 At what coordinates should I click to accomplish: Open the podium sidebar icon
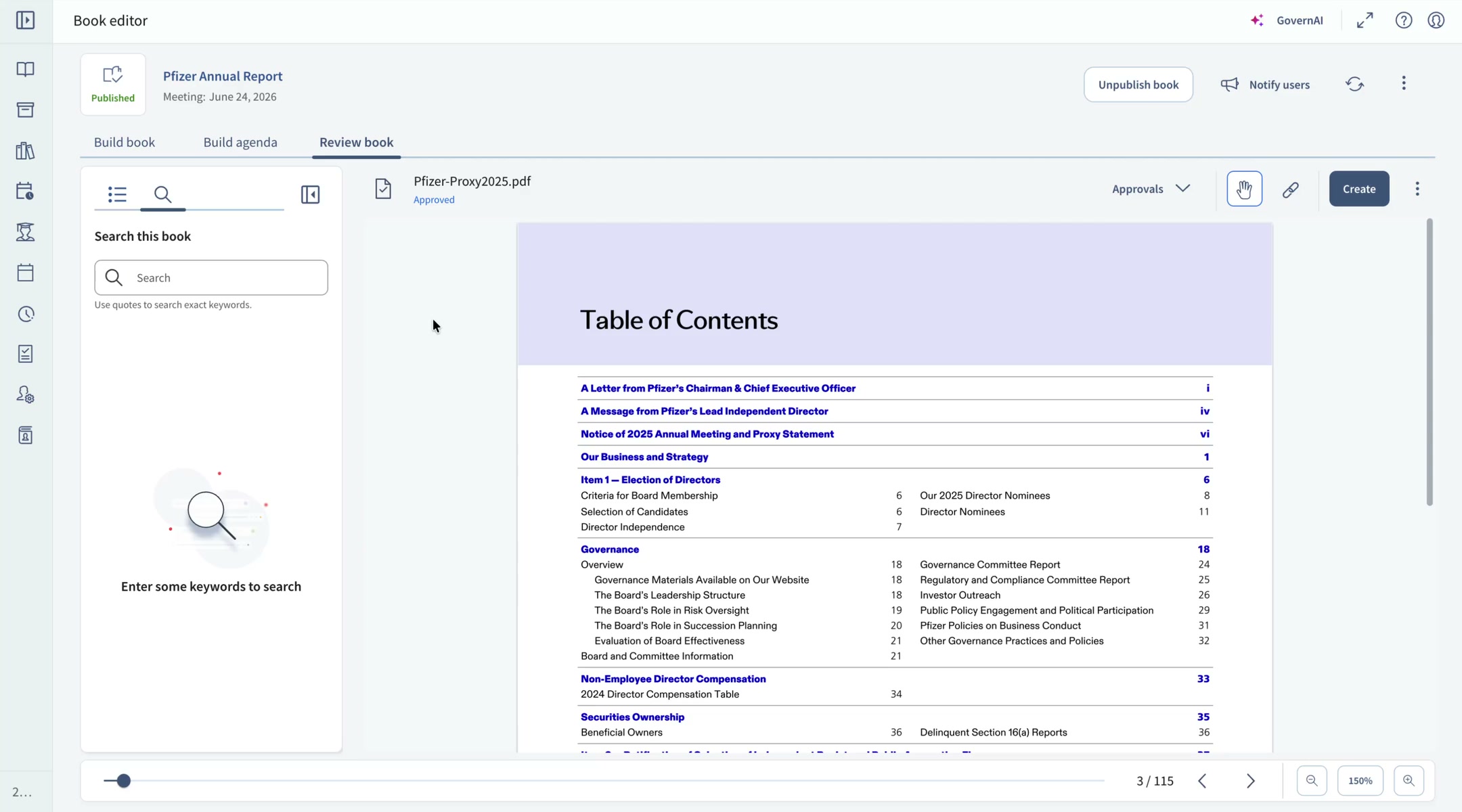25,232
